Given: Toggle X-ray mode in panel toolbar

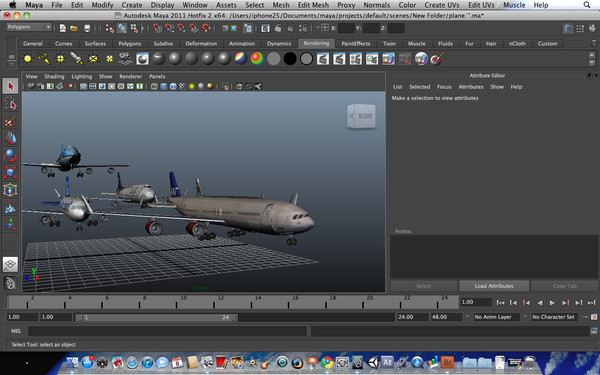Looking at the screenshot, I should pos(239,86).
